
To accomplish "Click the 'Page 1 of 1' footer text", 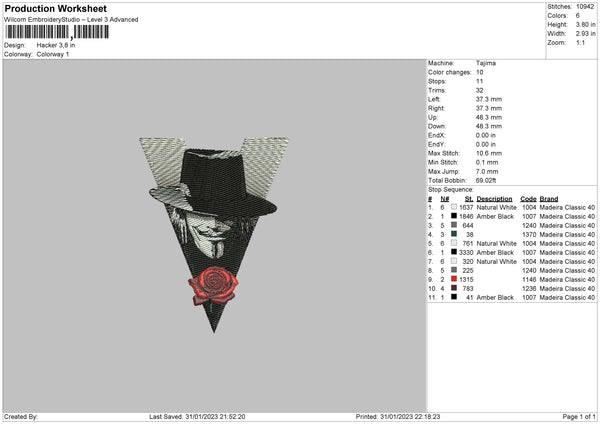I will 579,417.
